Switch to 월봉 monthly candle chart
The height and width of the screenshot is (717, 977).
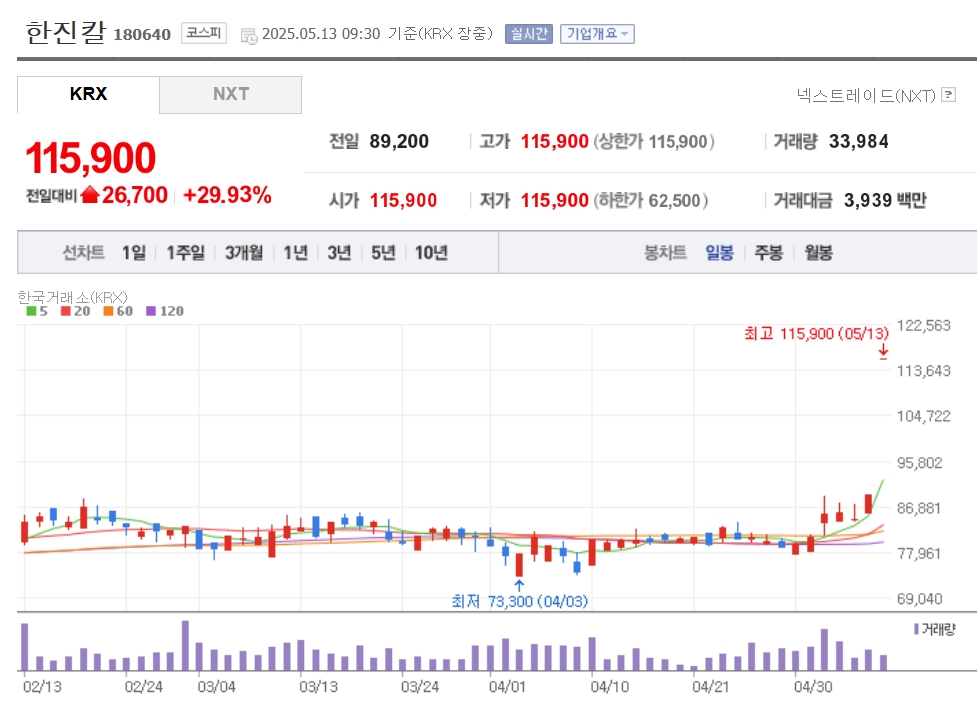pos(818,253)
